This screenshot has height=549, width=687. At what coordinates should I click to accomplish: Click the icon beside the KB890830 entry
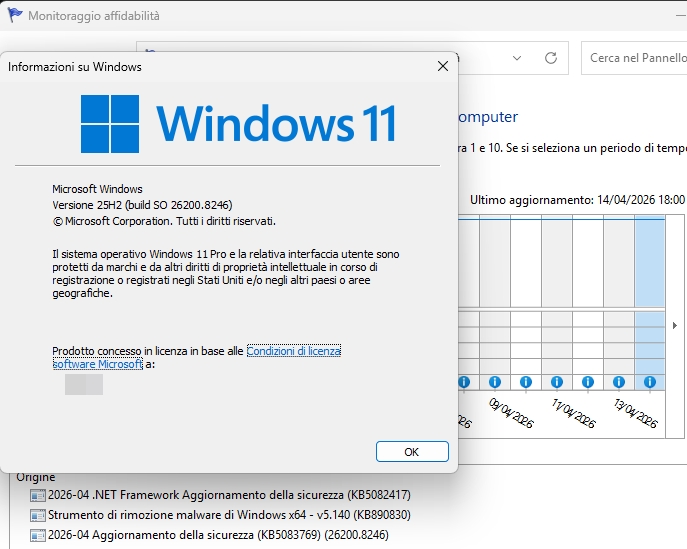(x=38, y=515)
